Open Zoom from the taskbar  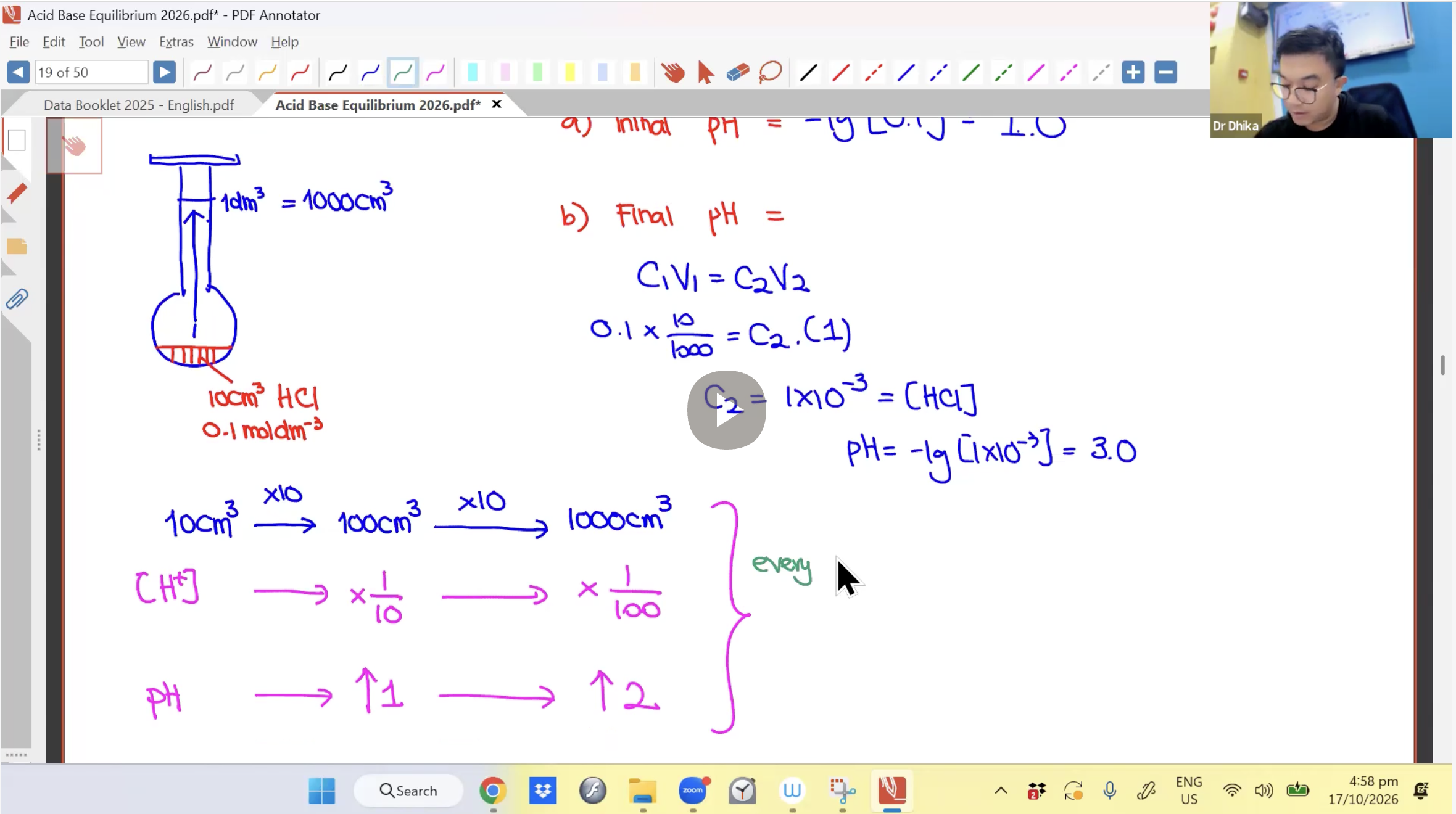693,791
